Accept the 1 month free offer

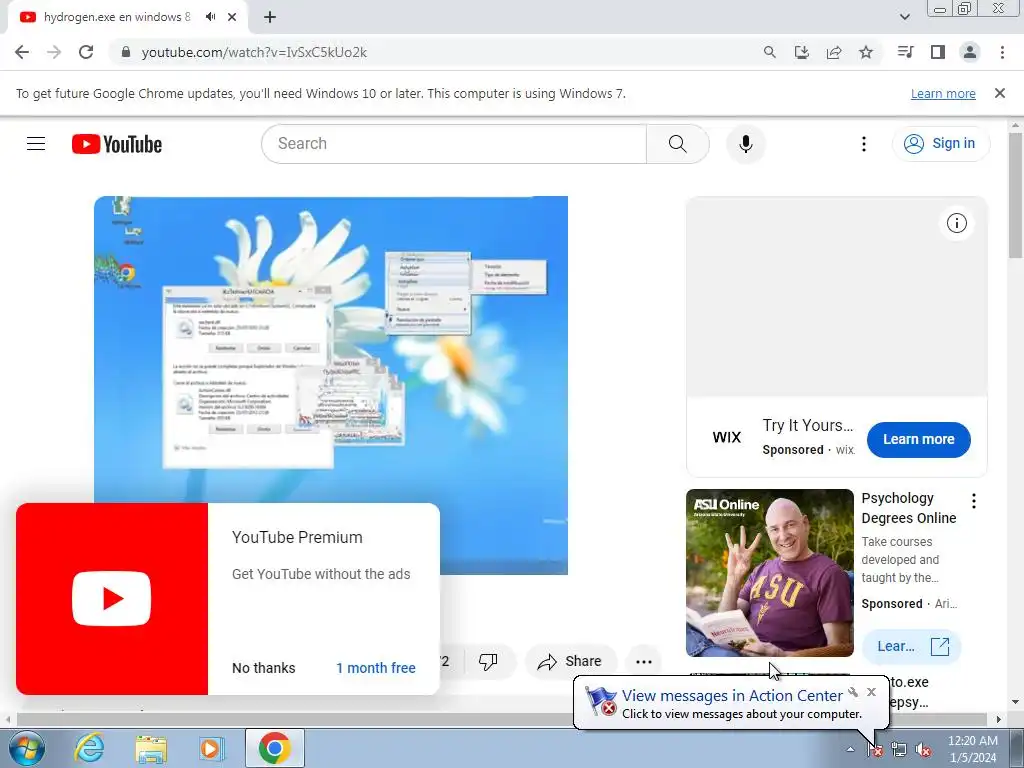pyautogui.click(x=376, y=668)
